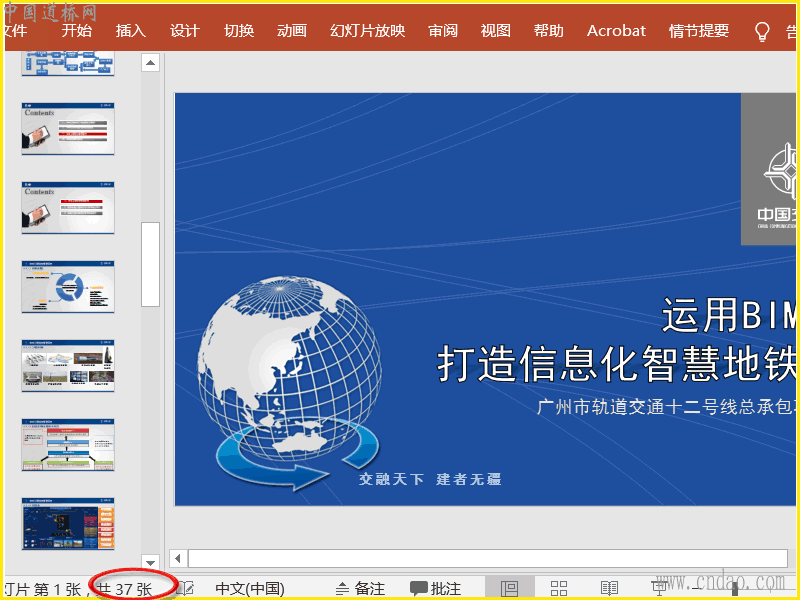The width and height of the screenshot is (800, 600).
Task: Click the Normal view icon in status bar
Action: click(x=509, y=588)
